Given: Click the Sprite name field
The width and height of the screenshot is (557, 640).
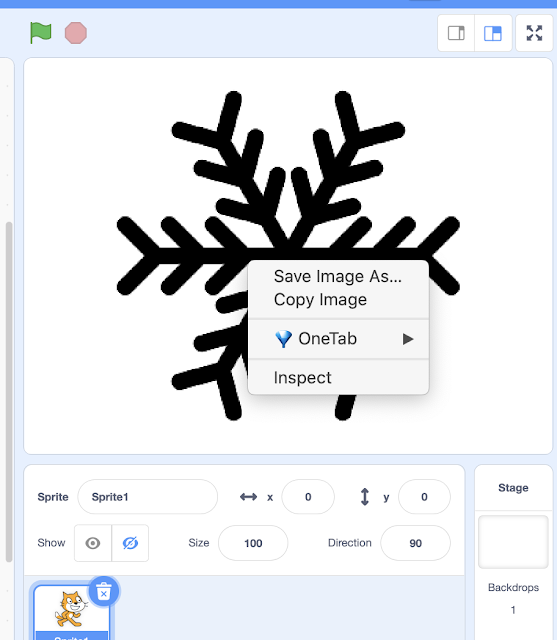Looking at the screenshot, I should [147, 497].
